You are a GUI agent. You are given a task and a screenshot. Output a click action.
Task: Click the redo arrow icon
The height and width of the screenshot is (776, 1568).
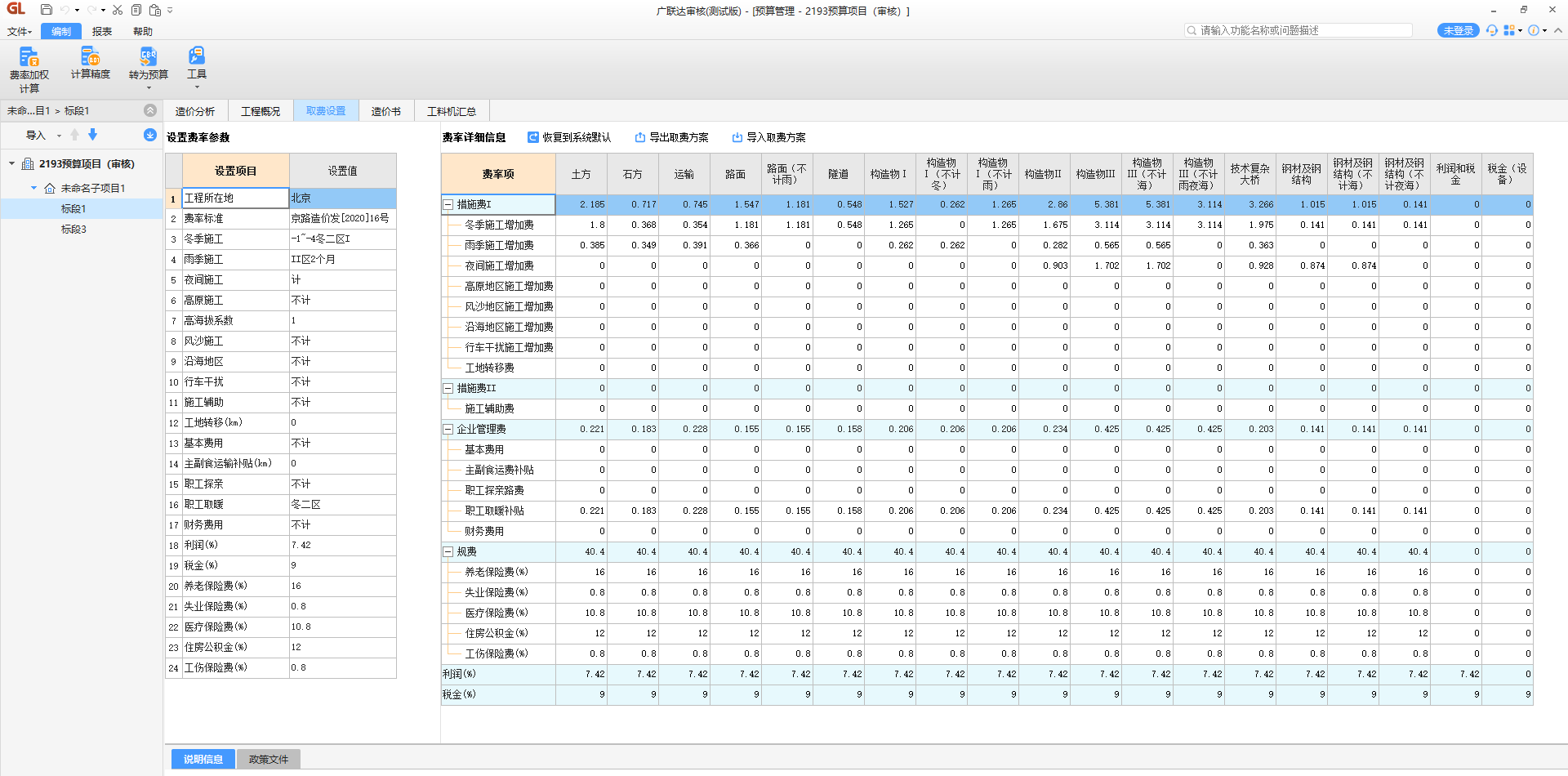click(91, 10)
